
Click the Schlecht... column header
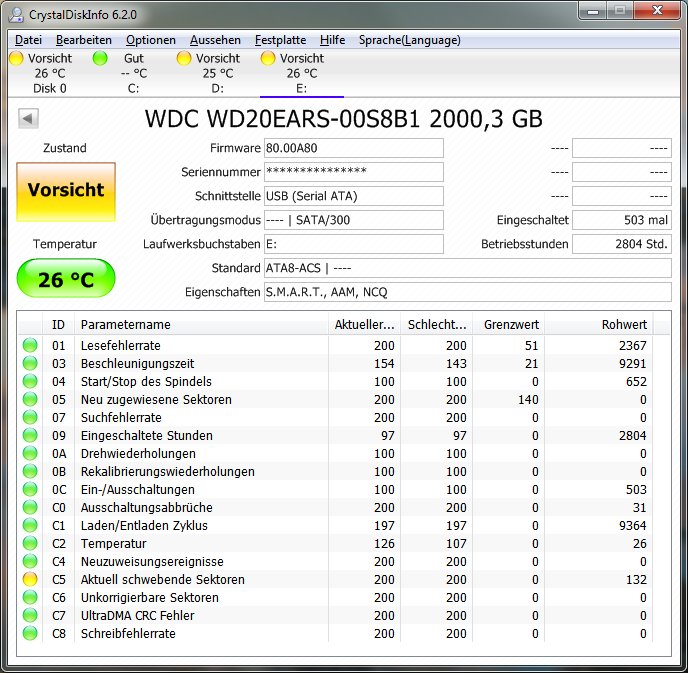[437, 325]
